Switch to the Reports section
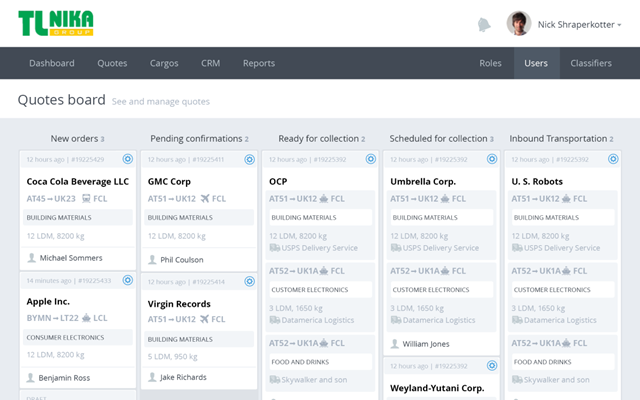Image resolution: width=640 pixels, height=400 pixels. [x=259, y=63]
